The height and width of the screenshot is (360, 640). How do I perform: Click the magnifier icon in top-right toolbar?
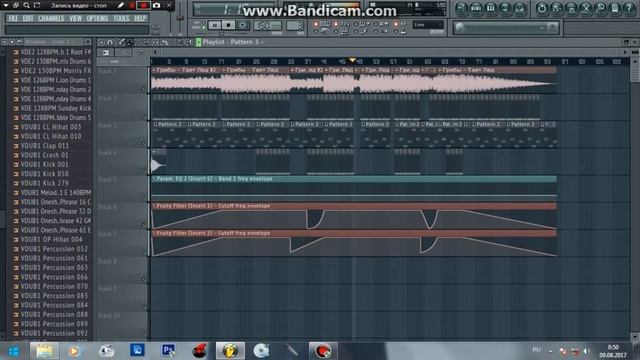pos(600,8)
